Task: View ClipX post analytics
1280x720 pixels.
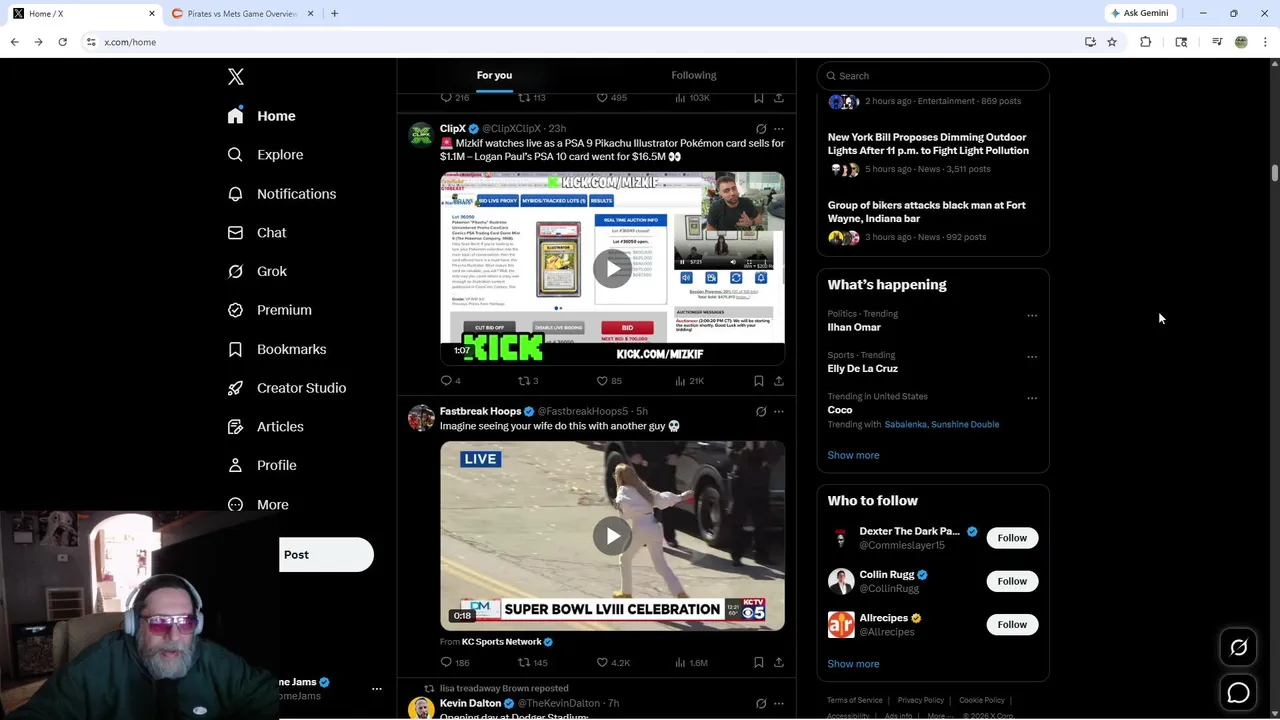Action: coord(689,381)
